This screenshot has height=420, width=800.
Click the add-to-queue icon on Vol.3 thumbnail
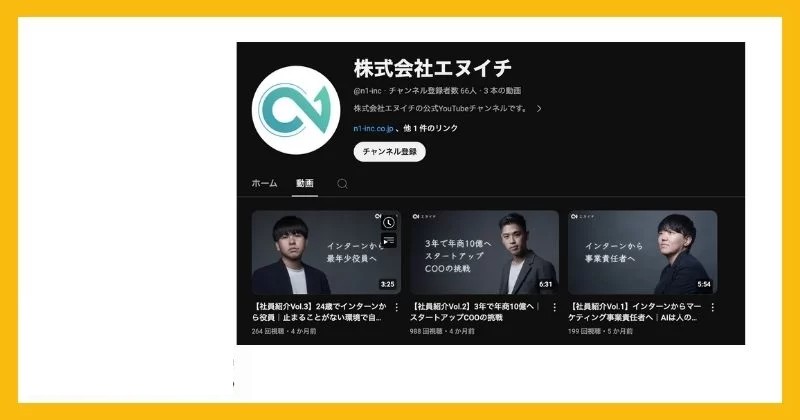(x=389, y=240)
